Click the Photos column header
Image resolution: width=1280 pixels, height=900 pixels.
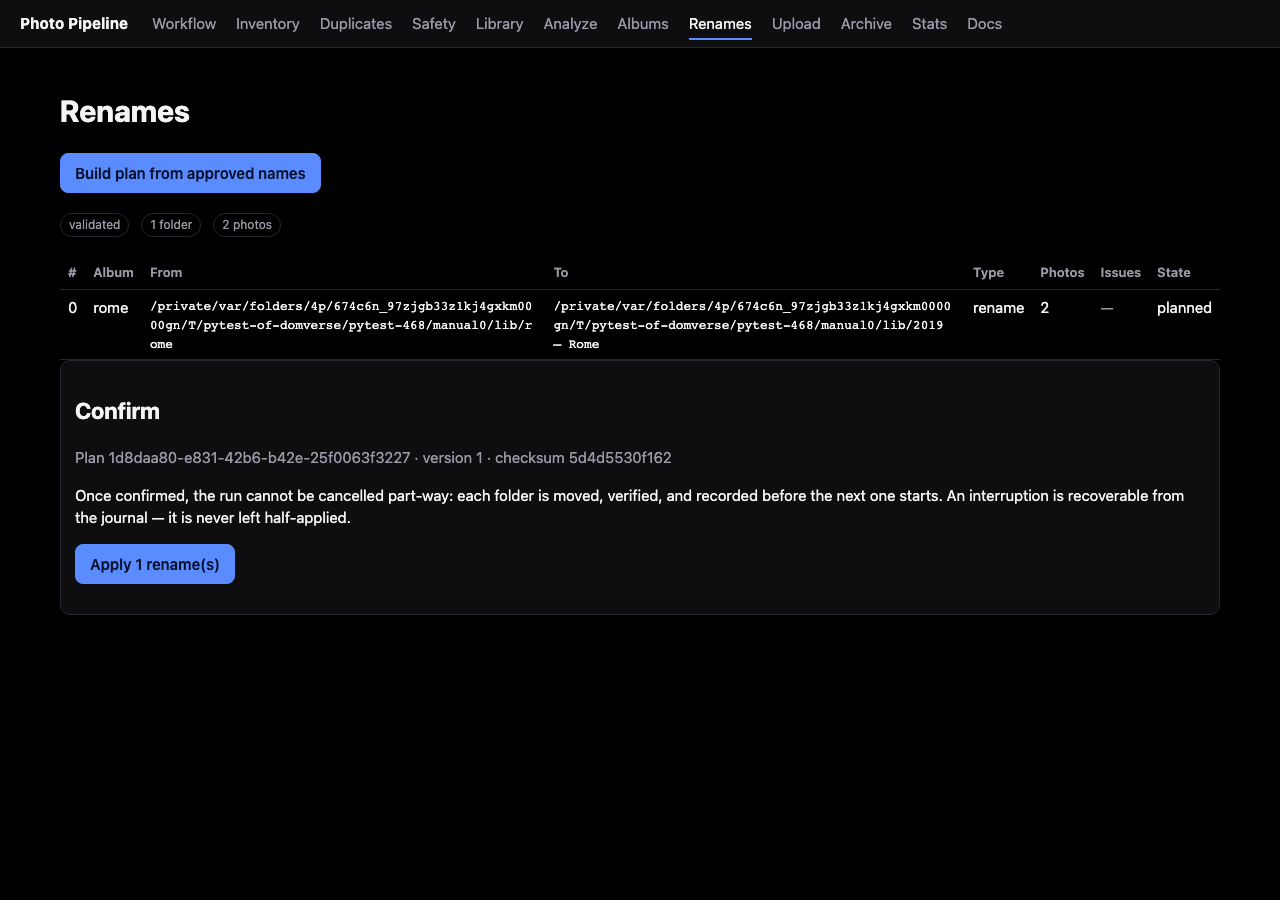1062,272
